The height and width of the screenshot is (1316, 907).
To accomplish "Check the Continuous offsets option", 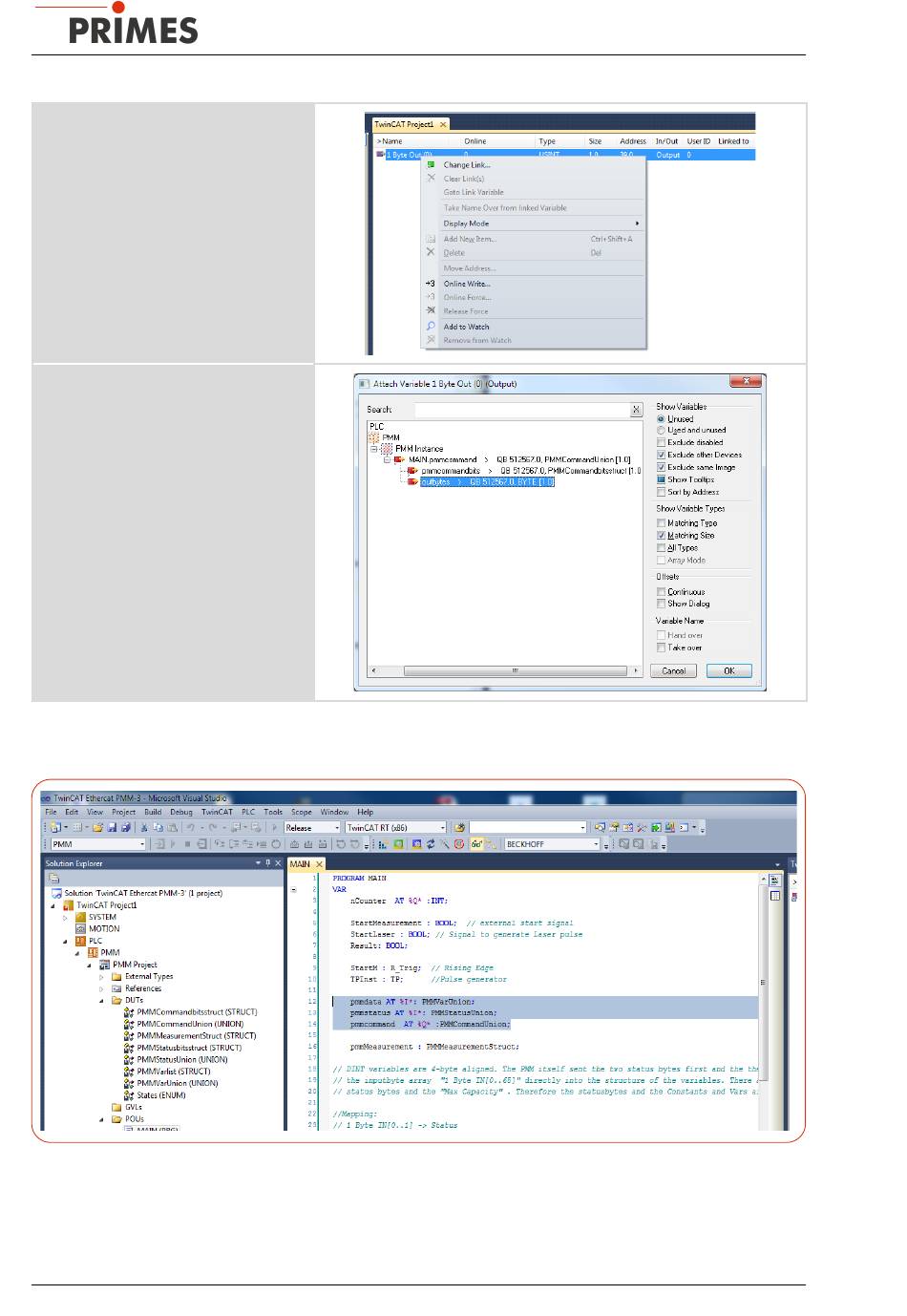I will 661,592.
